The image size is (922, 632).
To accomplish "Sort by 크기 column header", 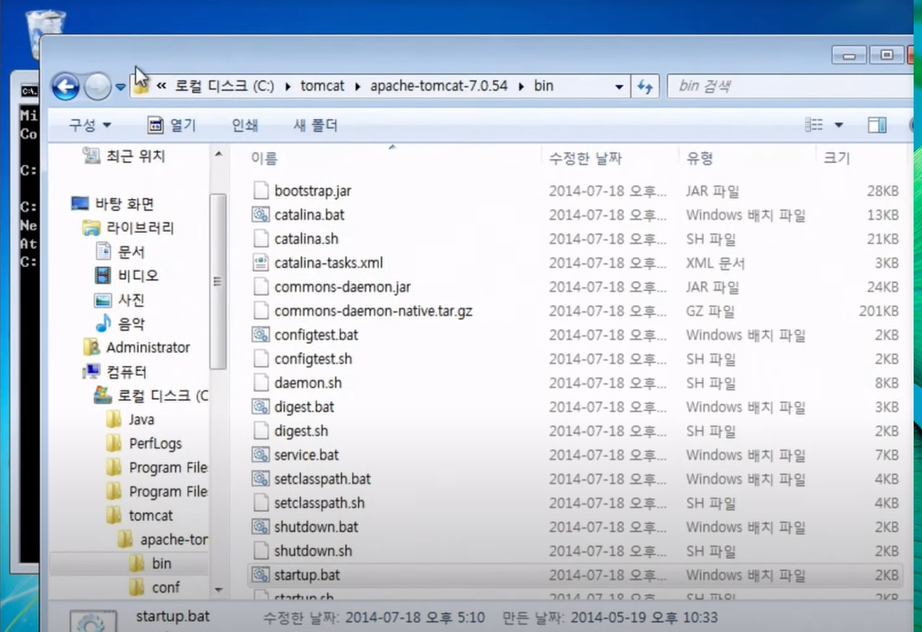I will click(x=837, y=158).
